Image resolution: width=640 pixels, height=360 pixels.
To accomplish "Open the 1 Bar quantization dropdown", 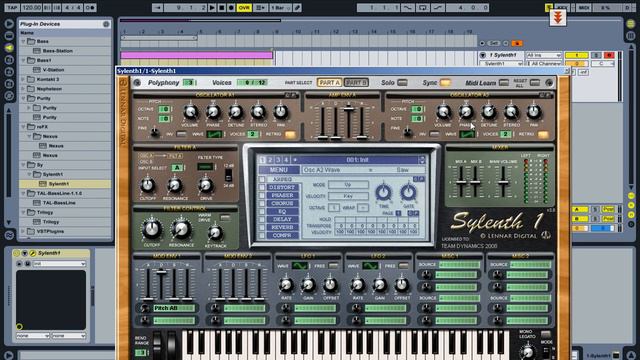I will pyautogui.click(x=280, y=7).
